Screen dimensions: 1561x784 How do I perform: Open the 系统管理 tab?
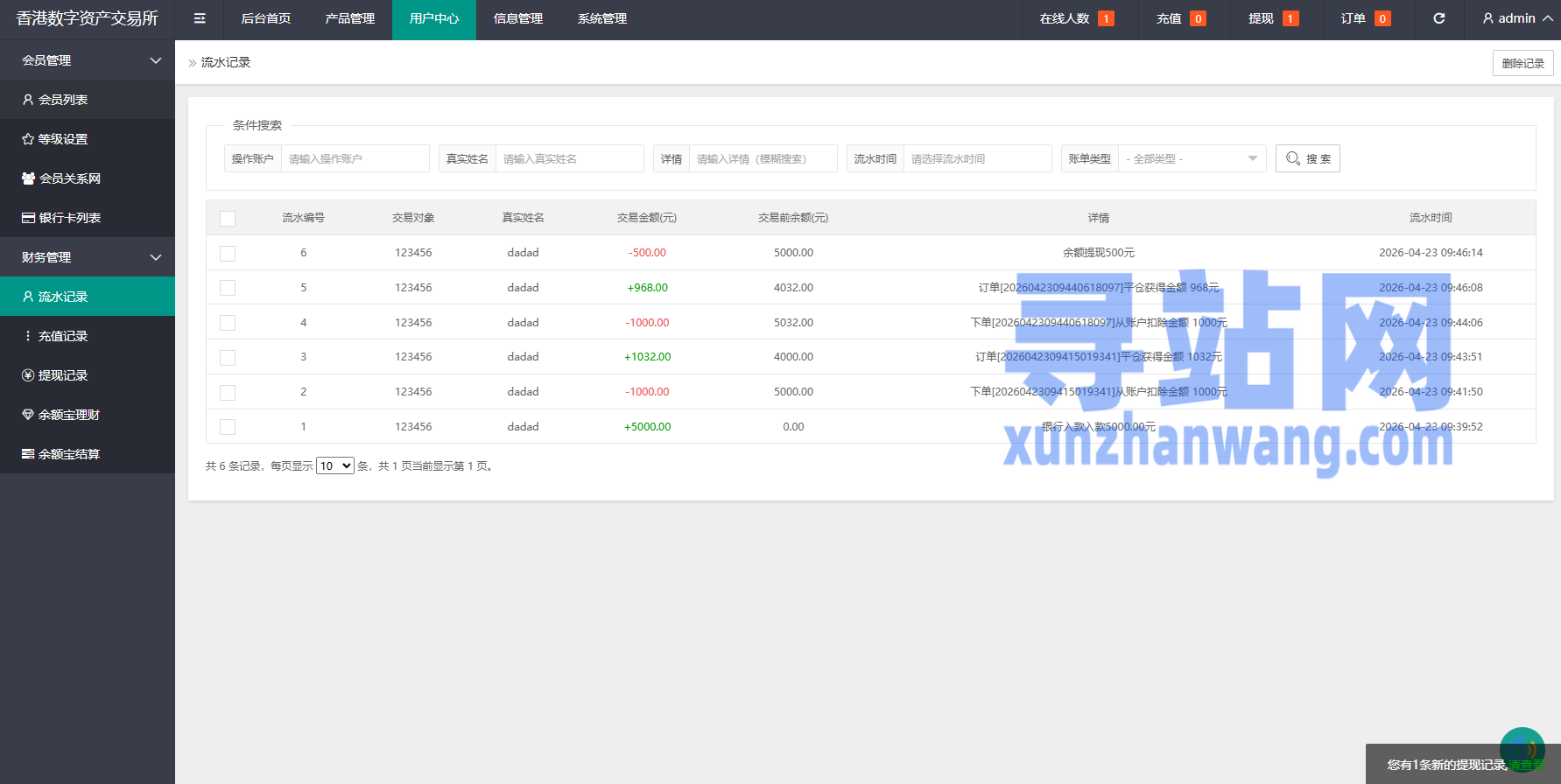click(602, 18)
